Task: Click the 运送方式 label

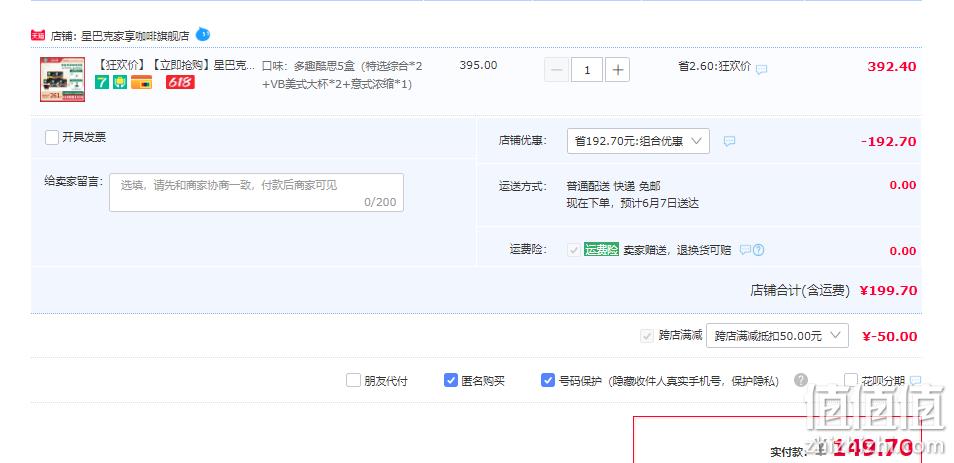Action: pyautogui.click(x=523, y=186)
